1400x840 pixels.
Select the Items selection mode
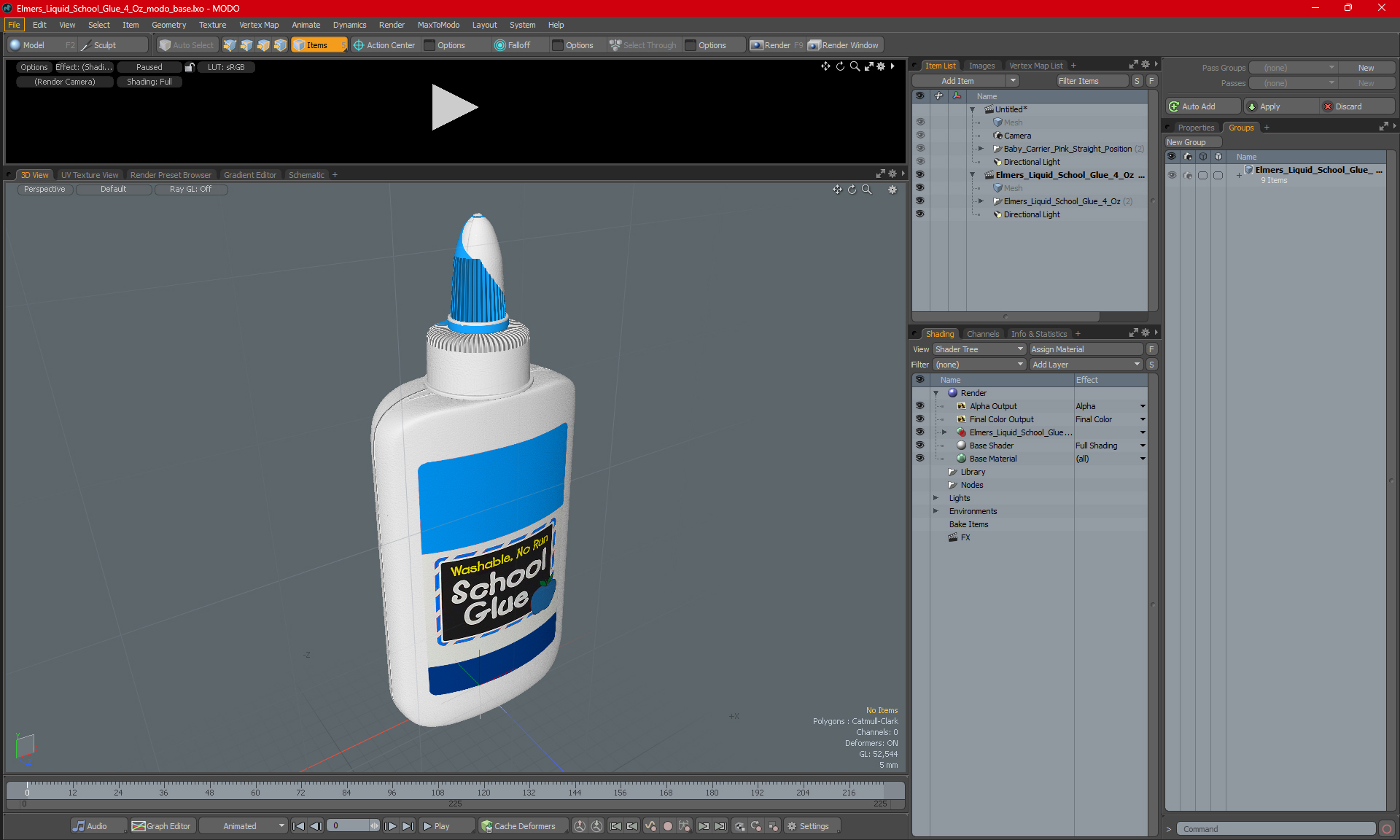pyautogui.click(x=318, y=45)
